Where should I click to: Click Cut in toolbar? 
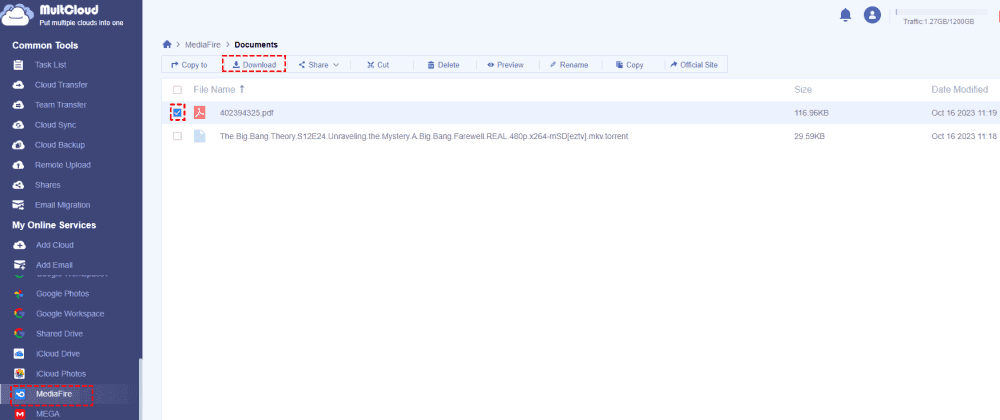click(x=378, y=65)
